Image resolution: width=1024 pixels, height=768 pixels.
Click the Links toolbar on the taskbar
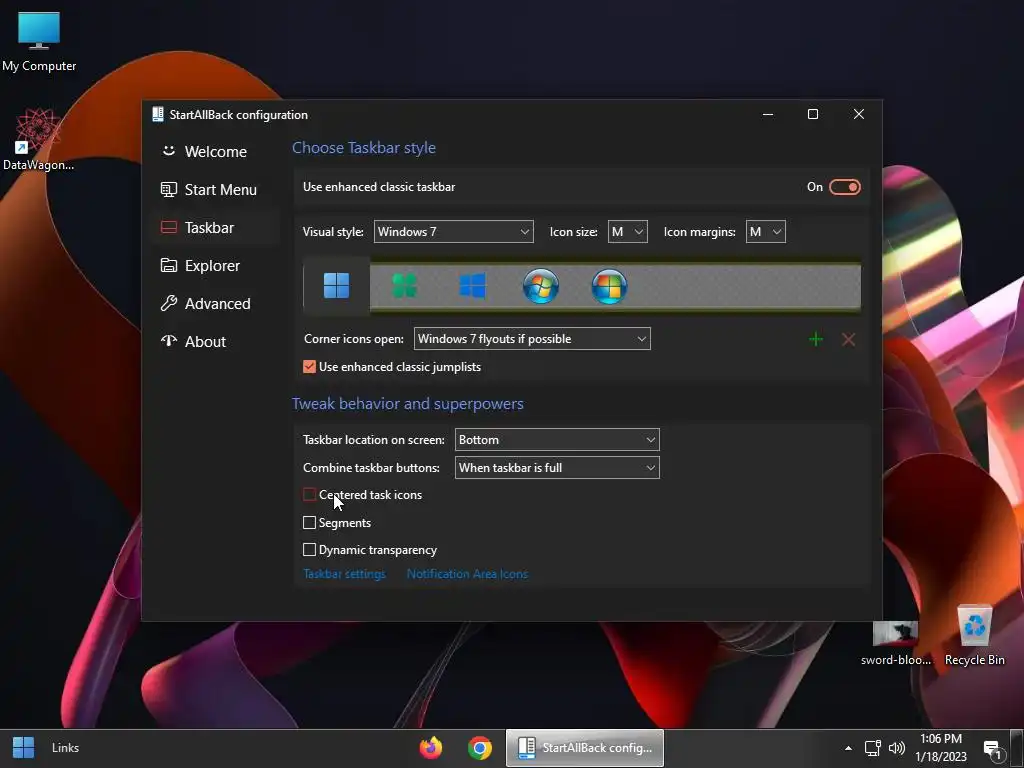coord(65,748)
